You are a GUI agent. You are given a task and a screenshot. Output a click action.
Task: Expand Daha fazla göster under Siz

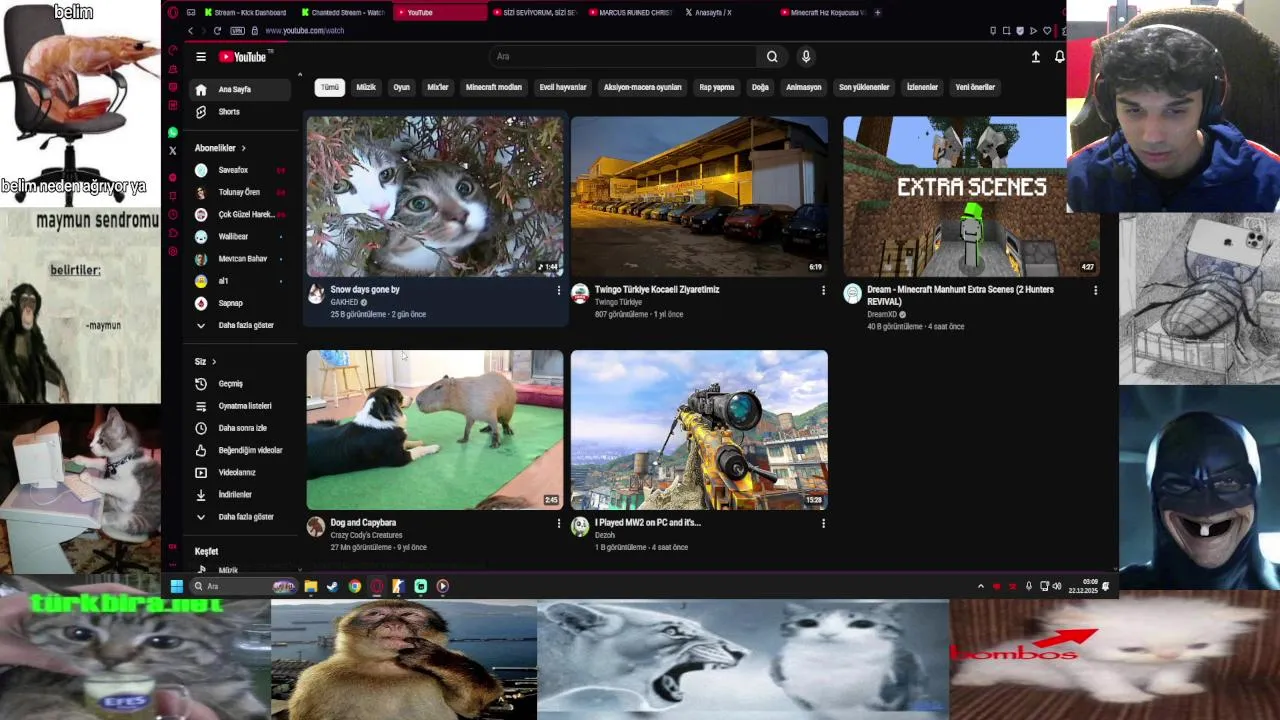click(x=242, y=517)
